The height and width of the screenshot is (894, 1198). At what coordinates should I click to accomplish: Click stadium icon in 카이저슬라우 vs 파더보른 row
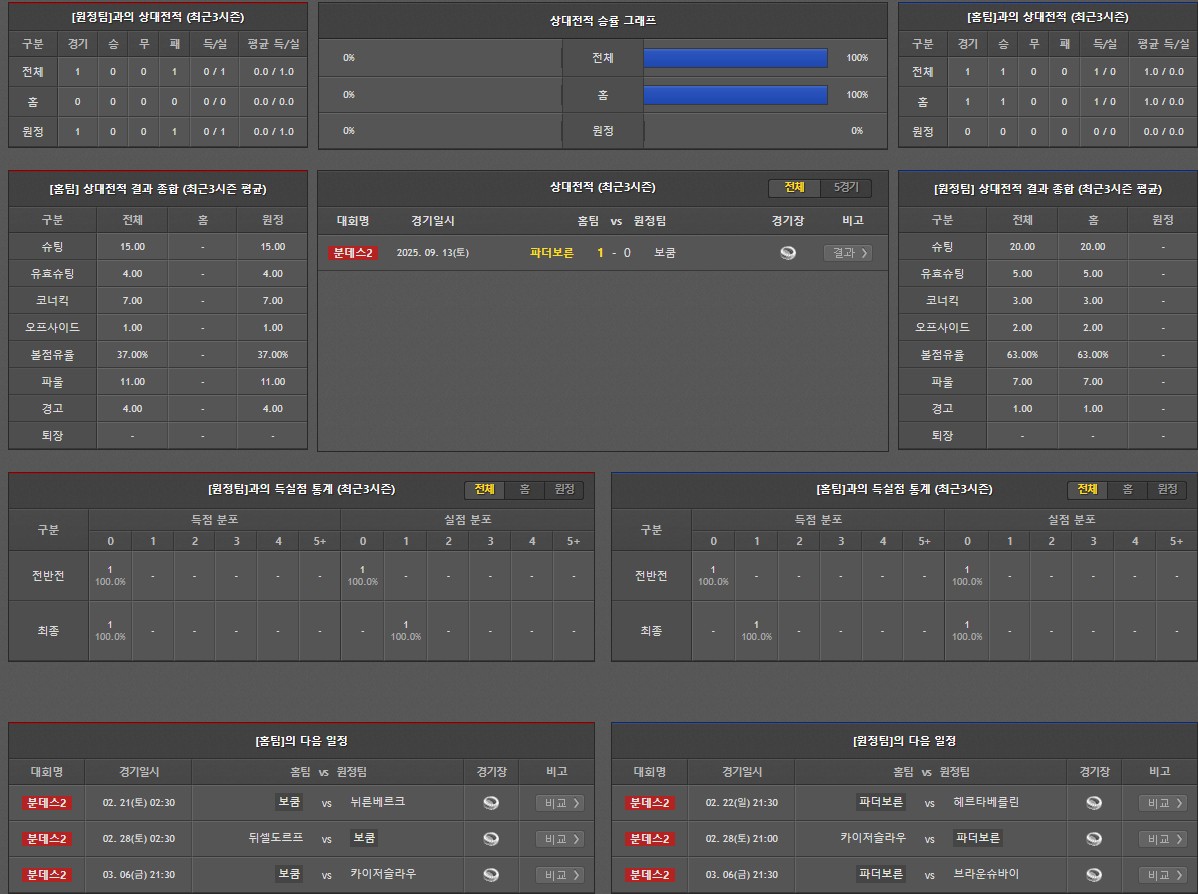tap(1094, 839)
